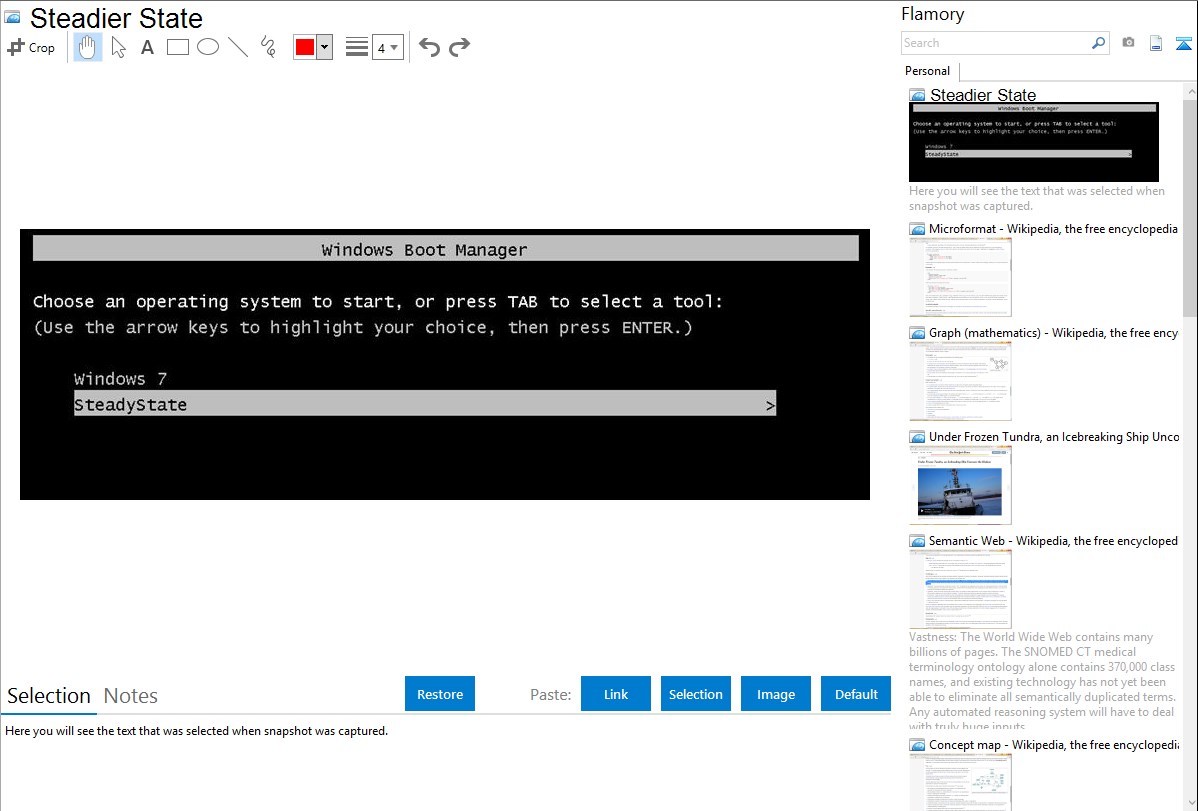Click the Semantic Web - Wikipedia title text
Image resolution: width=1198 pixels, height=811 pixels.
coord(1053,540)
